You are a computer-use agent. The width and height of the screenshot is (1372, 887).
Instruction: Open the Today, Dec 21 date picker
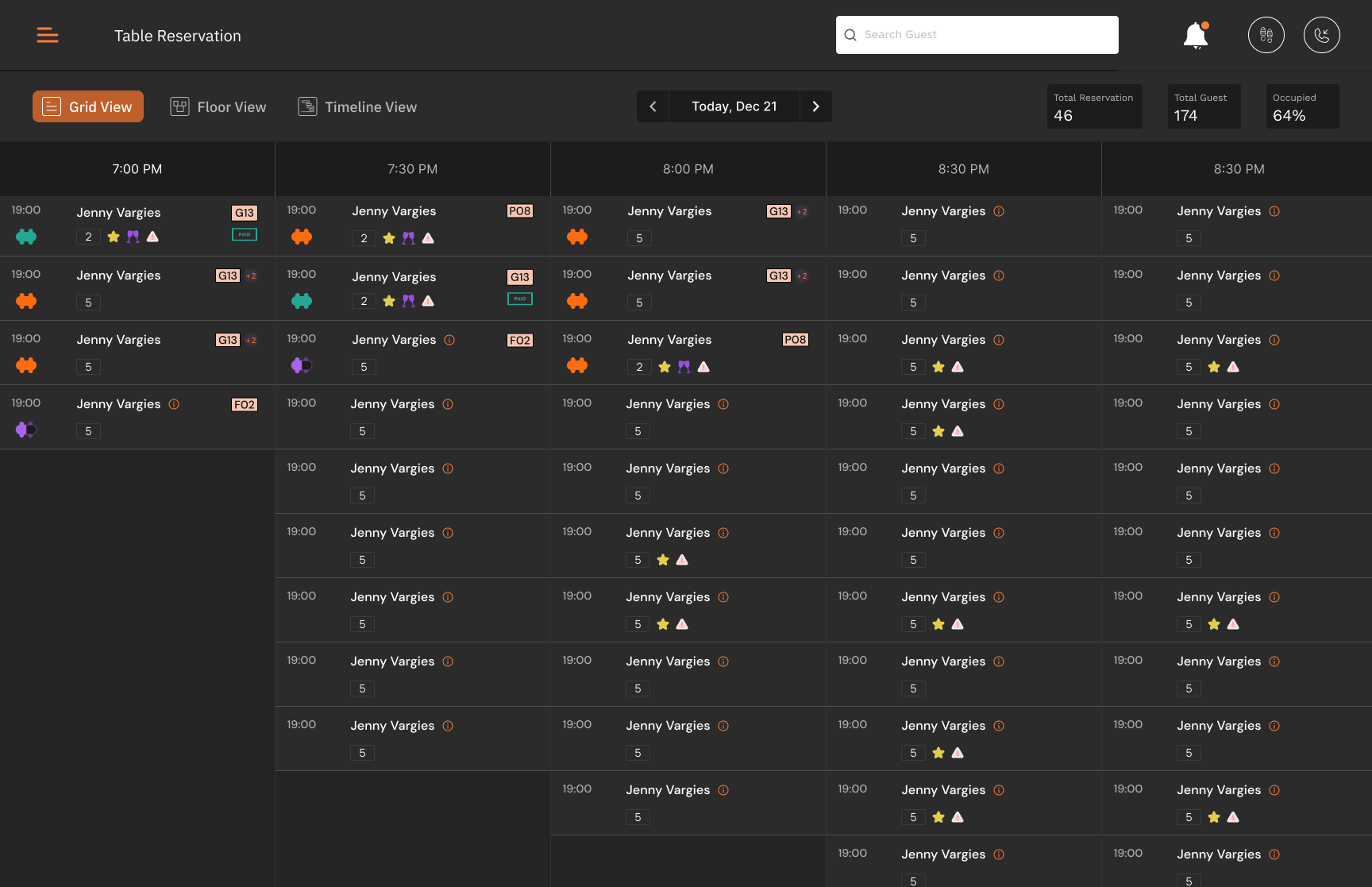pos(734,106)
